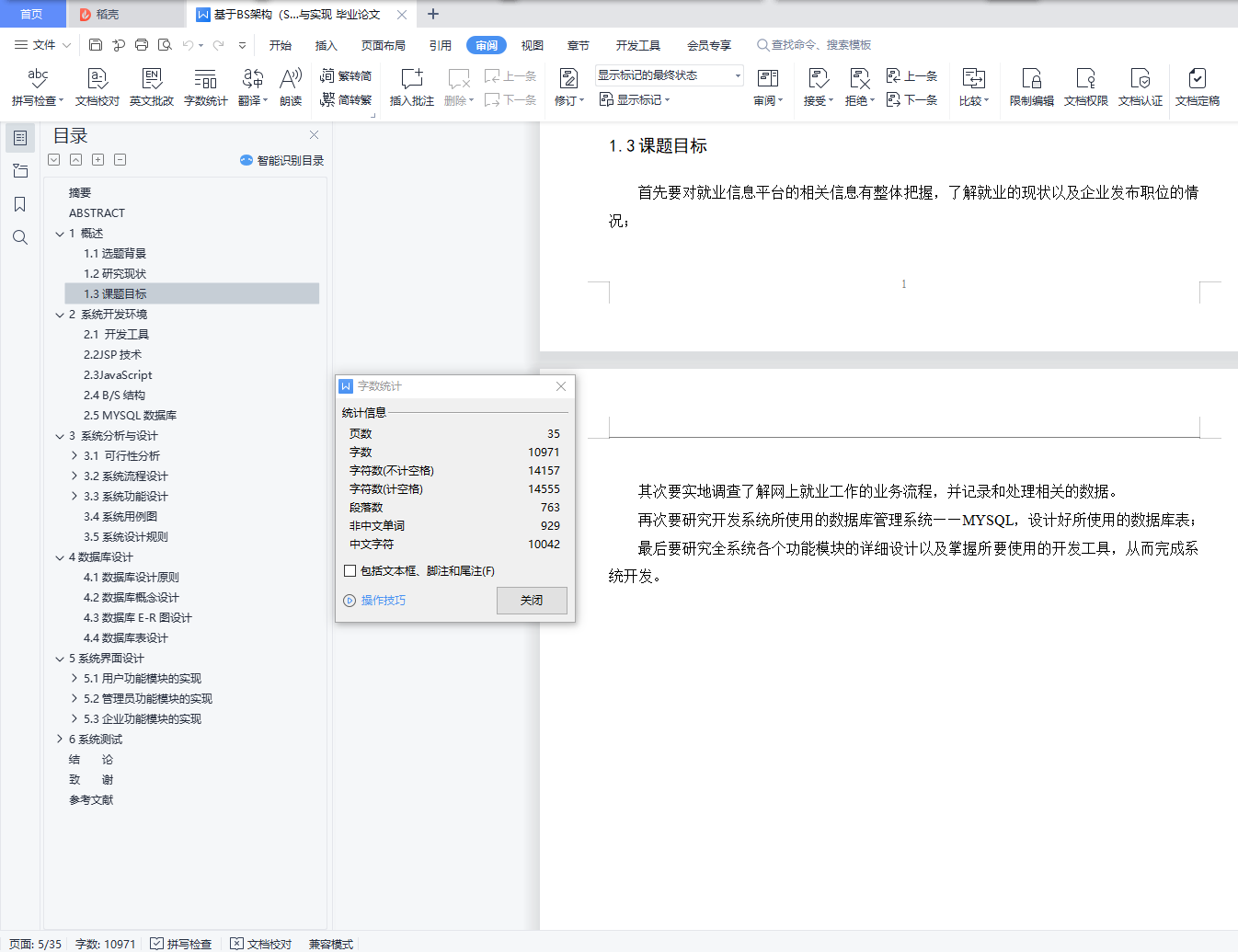This screenshot has width=1238, height=952.
Task: Convert text with 简转繁
Action: tap(346, 100)
